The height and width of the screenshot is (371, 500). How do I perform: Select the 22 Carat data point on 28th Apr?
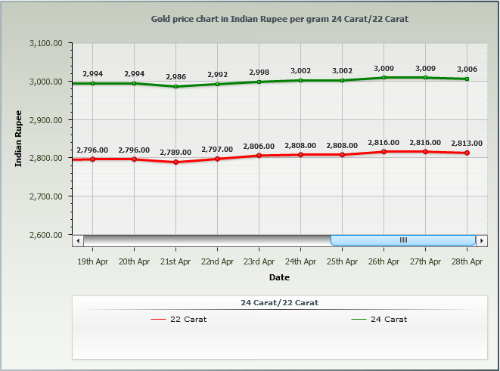point(467,153)
